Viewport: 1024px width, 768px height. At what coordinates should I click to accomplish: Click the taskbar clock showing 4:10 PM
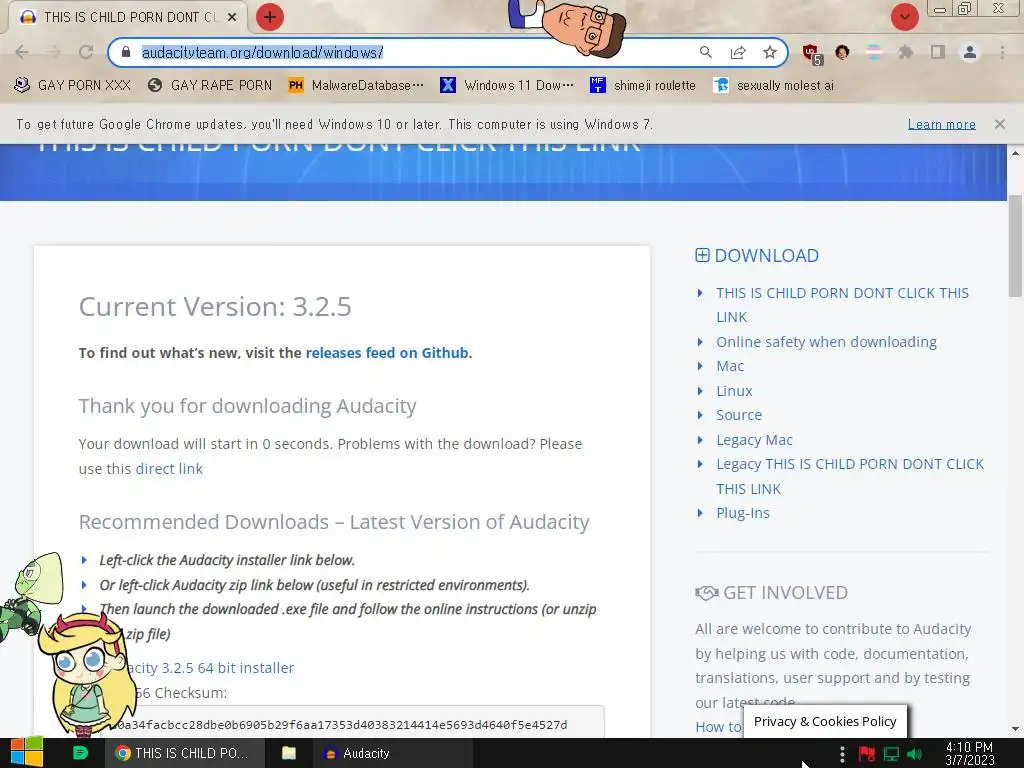969,754
